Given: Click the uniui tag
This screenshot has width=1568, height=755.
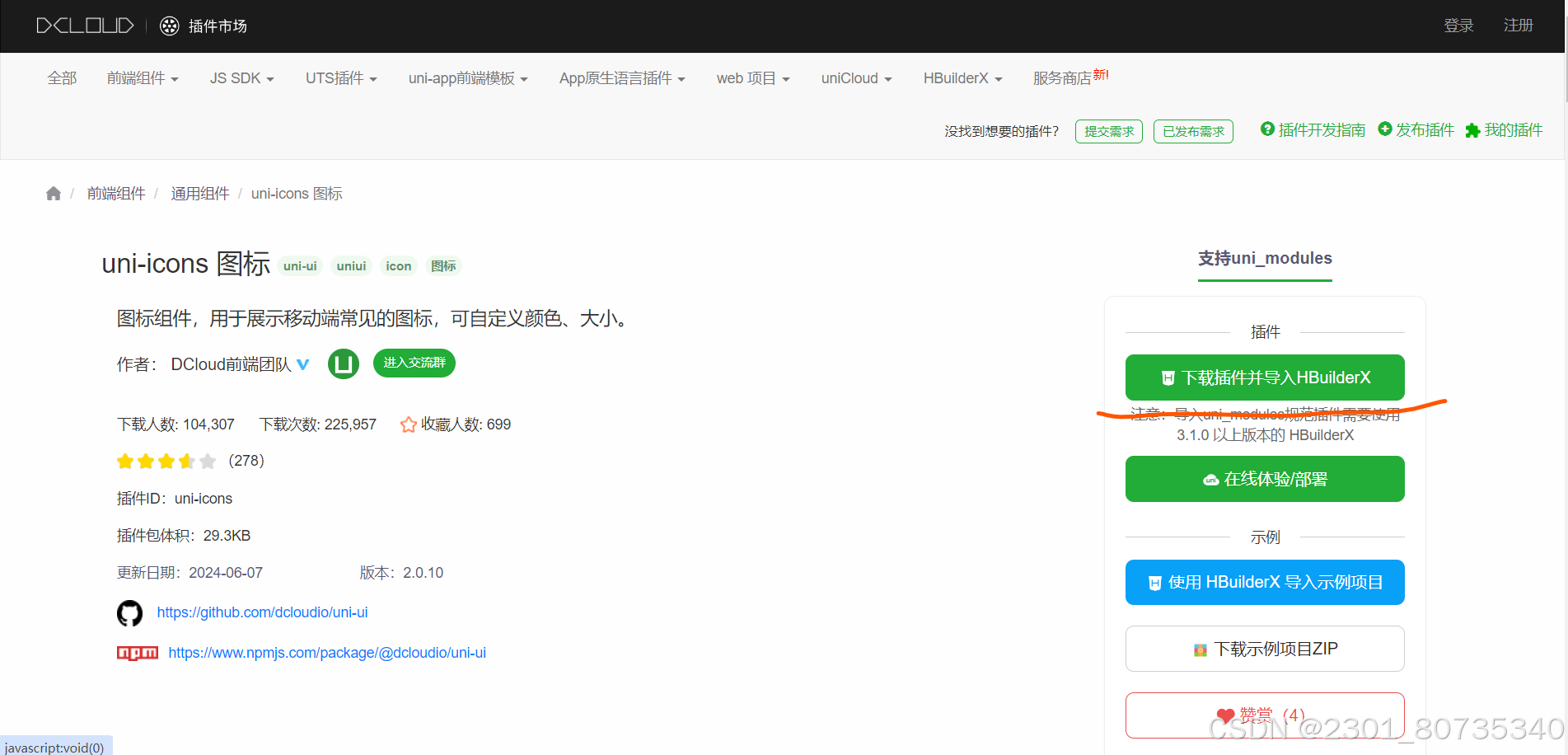Looking at the screenshot, I should (351, 266).
